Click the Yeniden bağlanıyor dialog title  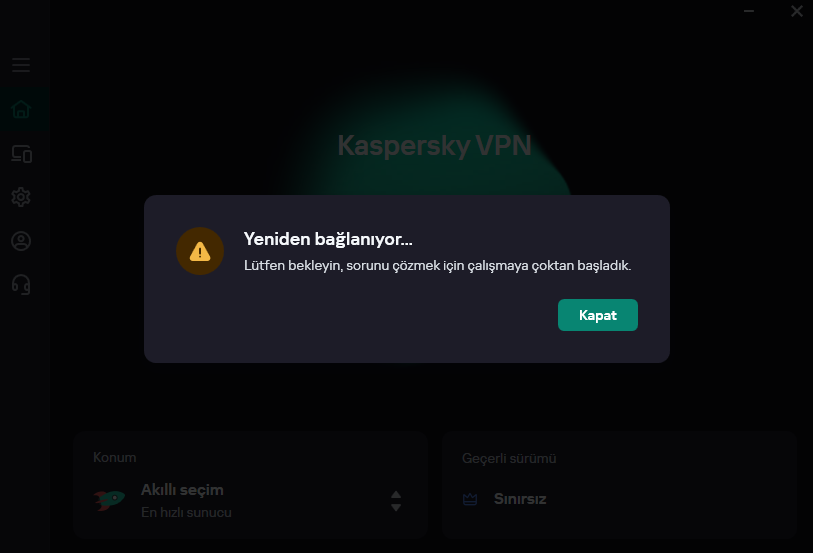pyautogui.click(x=328, y=239)
